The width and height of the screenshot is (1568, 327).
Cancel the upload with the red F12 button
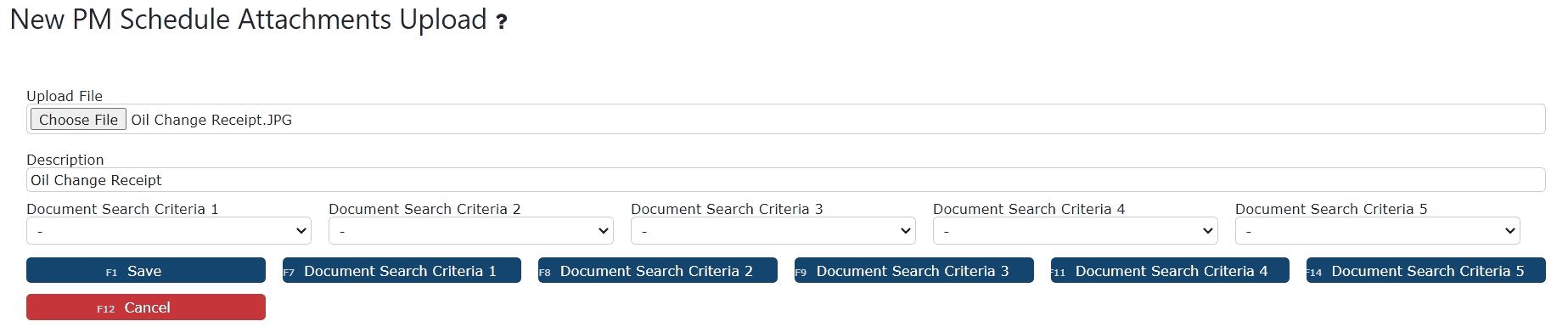(146, 307)
